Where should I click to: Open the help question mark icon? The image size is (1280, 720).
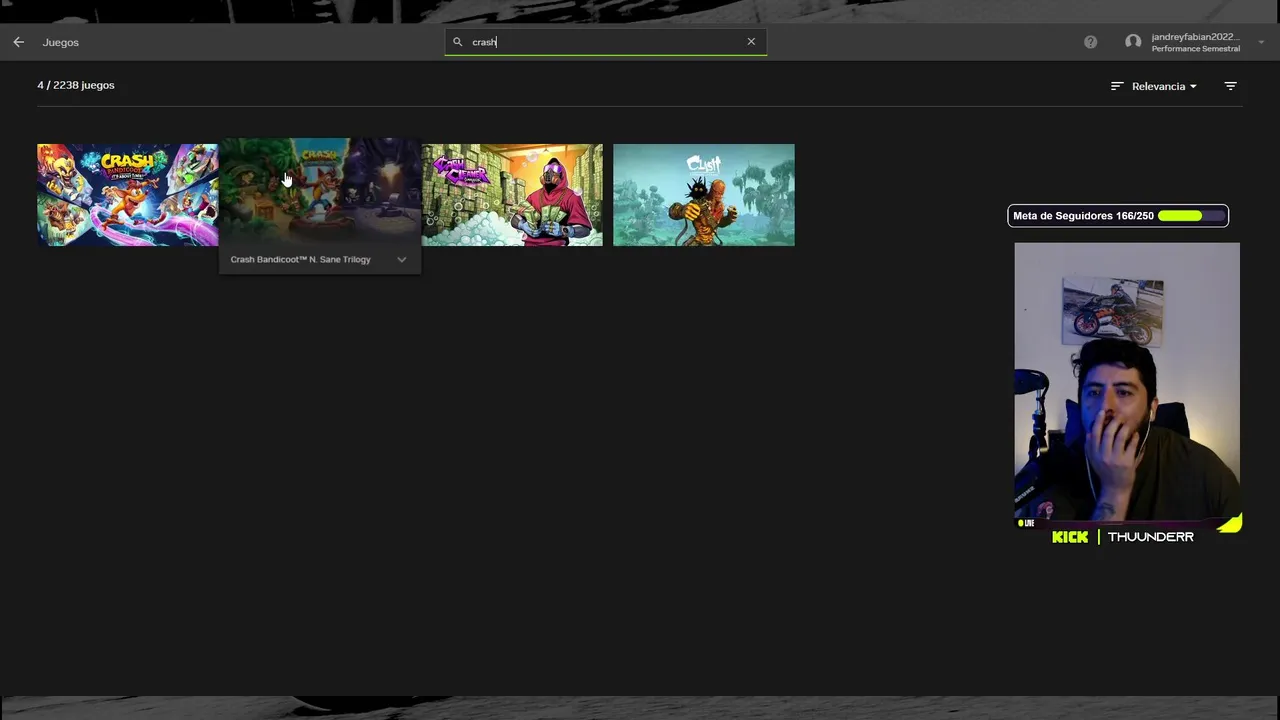pyautogui.click(x=1090, y=42)
